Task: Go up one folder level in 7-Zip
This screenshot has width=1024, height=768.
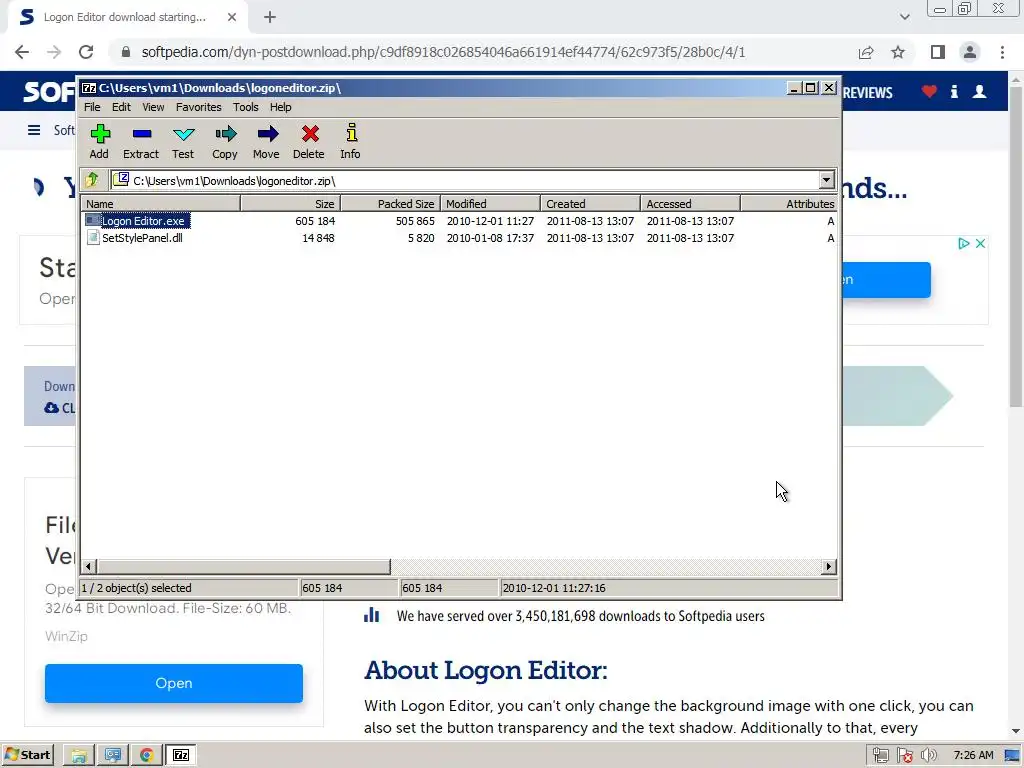Action: pos(92,180)
